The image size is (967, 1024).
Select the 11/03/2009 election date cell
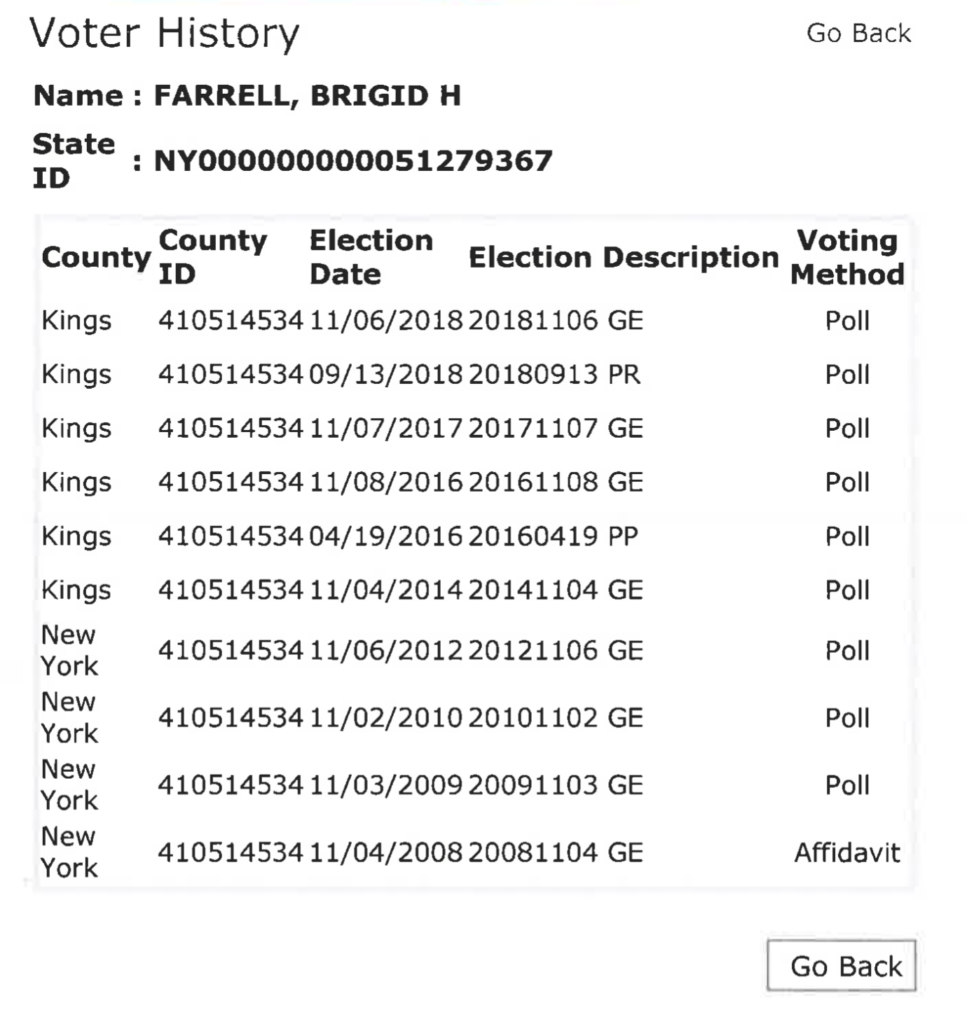(386, 785)
